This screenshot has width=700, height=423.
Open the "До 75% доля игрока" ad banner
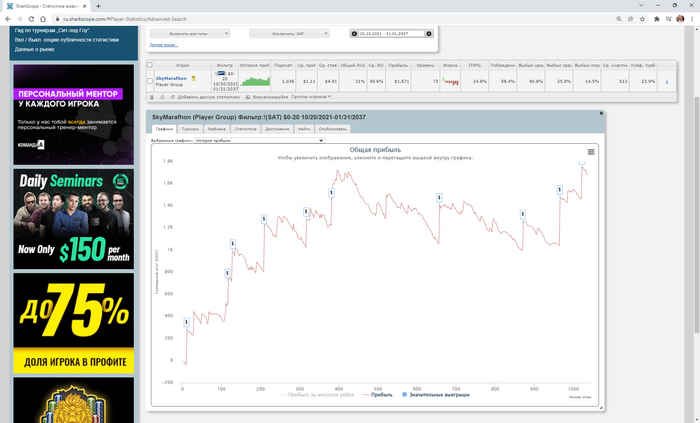coord(74,323)
